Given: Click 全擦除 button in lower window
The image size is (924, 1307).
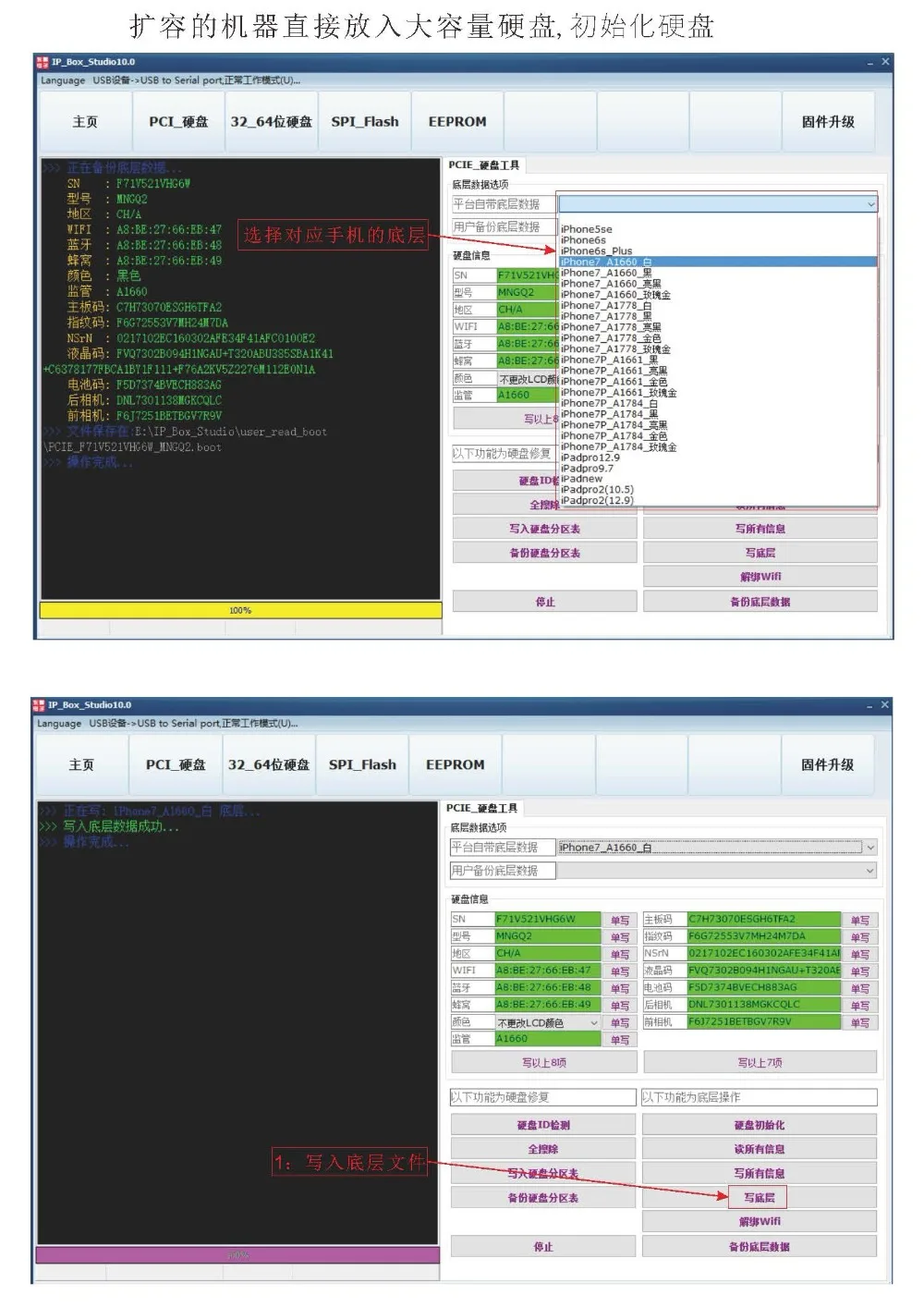Looking at the screenshot, I should [543, 1149].
